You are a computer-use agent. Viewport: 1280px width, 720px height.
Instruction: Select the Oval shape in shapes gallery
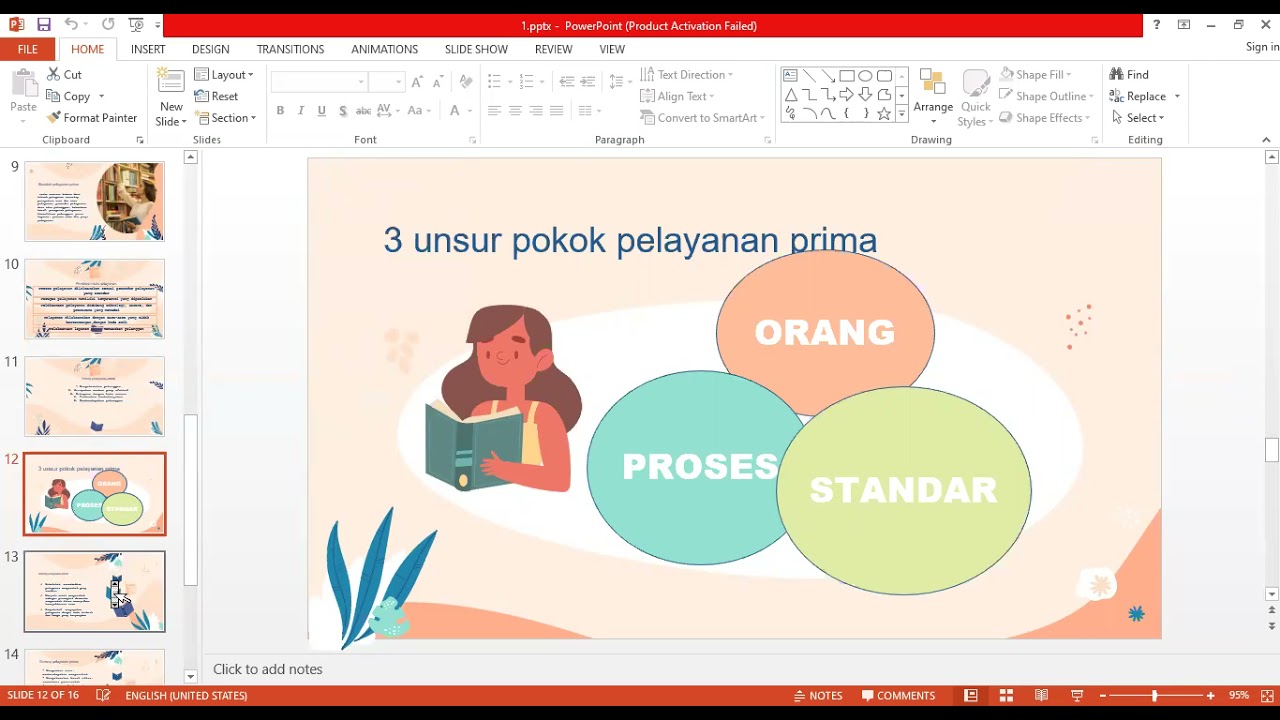point(865,76)
